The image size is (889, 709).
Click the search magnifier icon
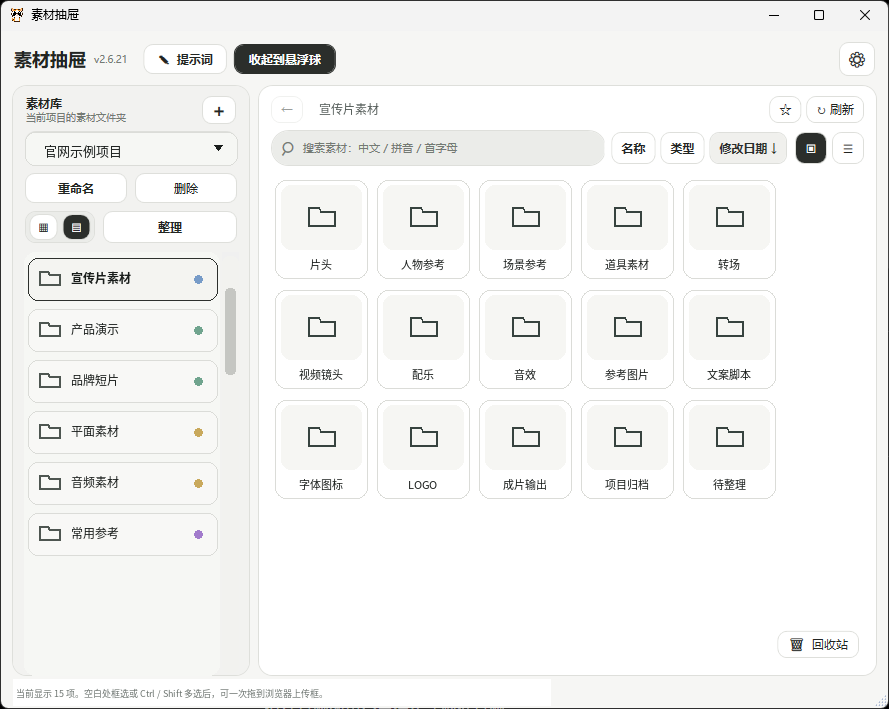click(287, 148)
